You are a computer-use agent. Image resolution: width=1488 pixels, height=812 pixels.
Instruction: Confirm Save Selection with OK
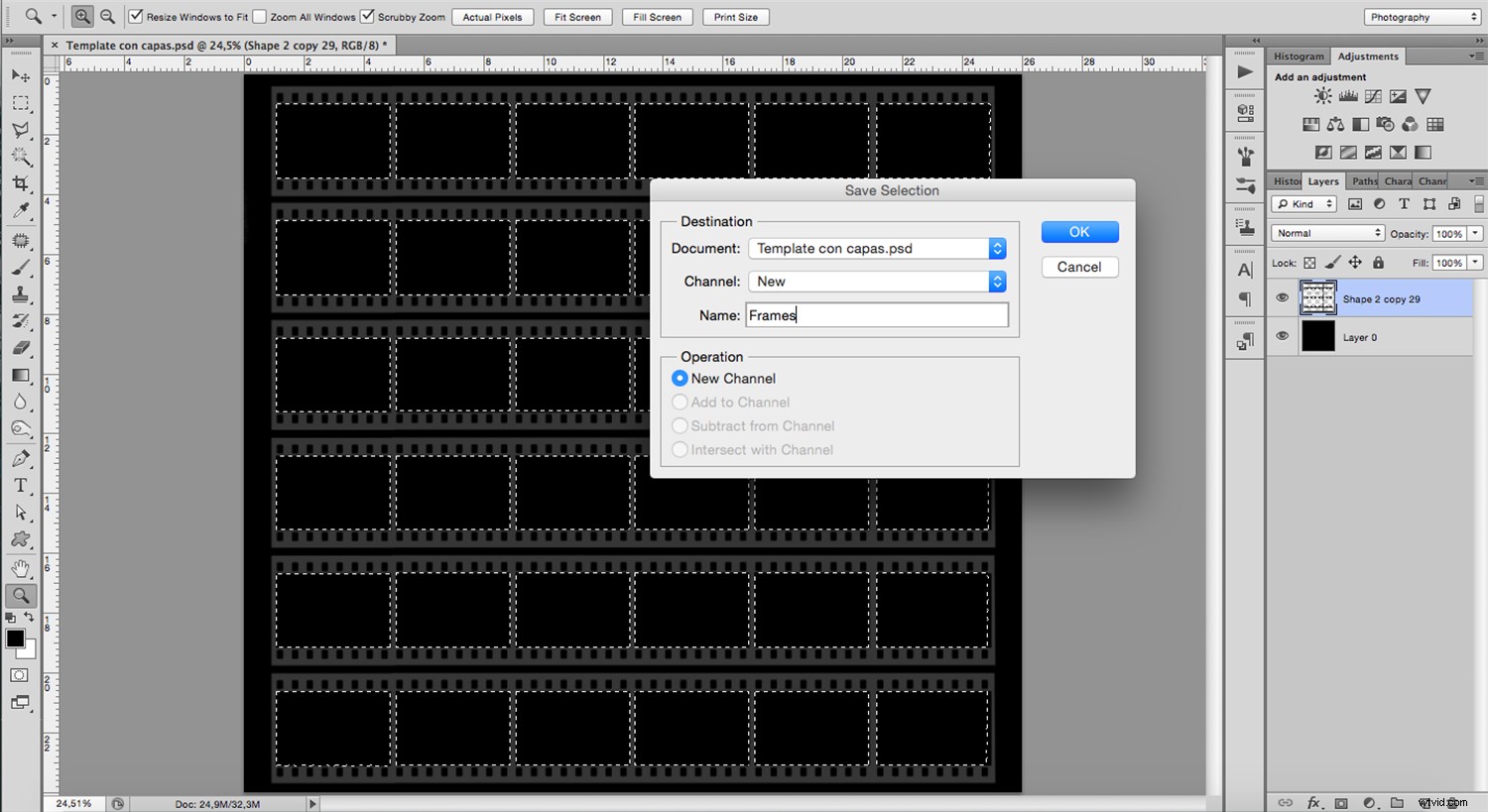[1079, 231]
